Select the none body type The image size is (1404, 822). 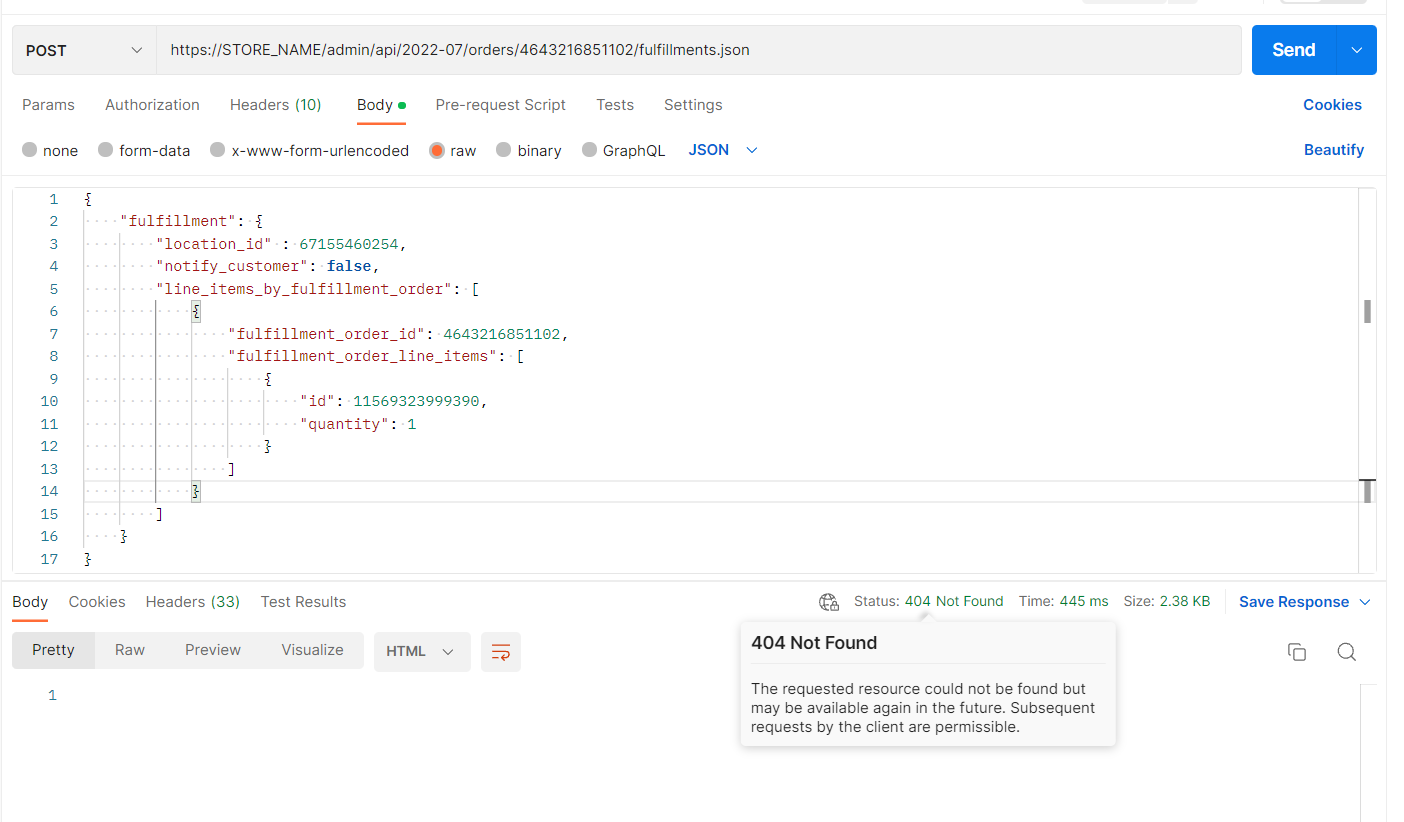50,150
